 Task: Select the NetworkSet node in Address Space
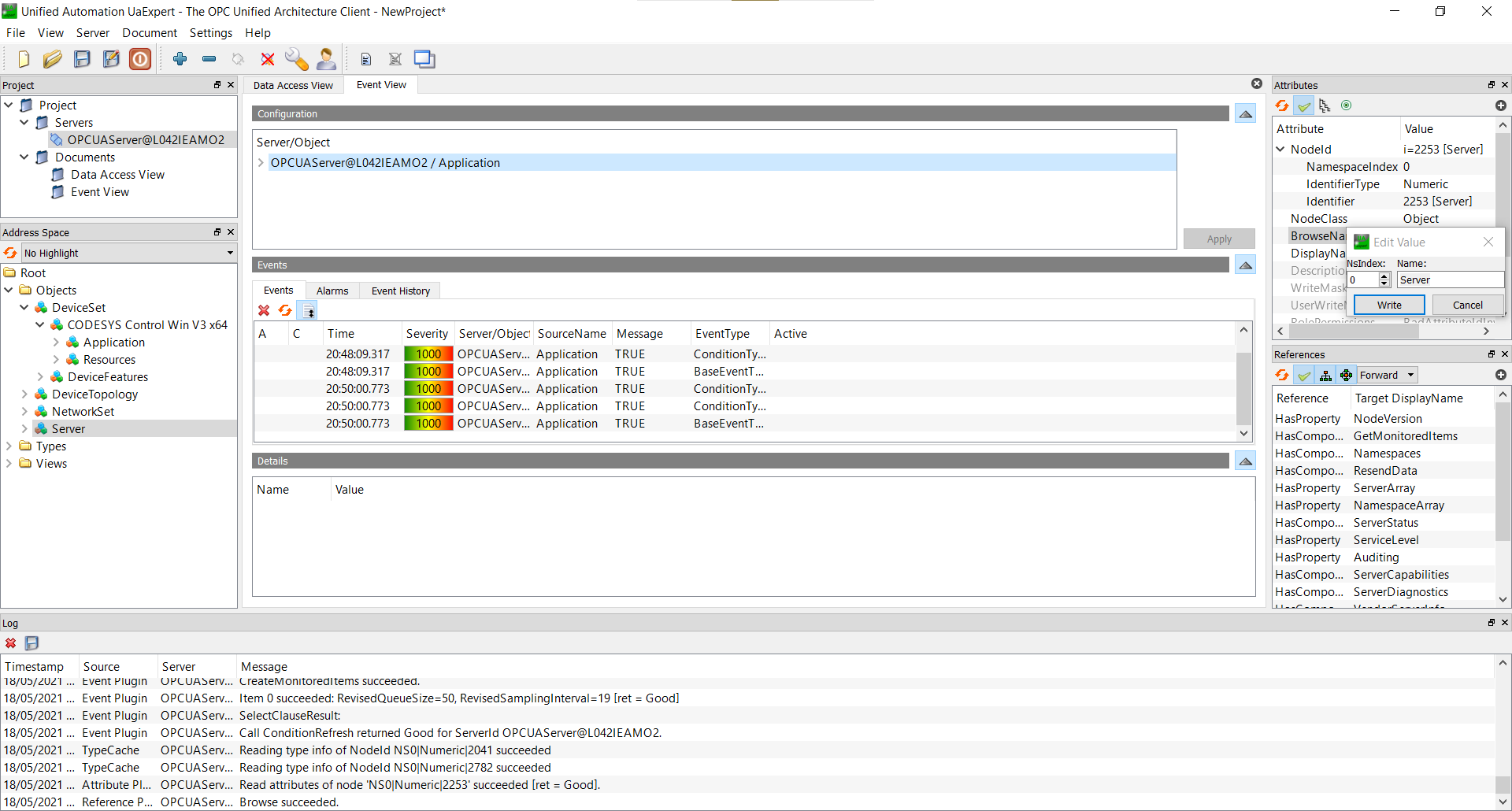click(83, 412)
